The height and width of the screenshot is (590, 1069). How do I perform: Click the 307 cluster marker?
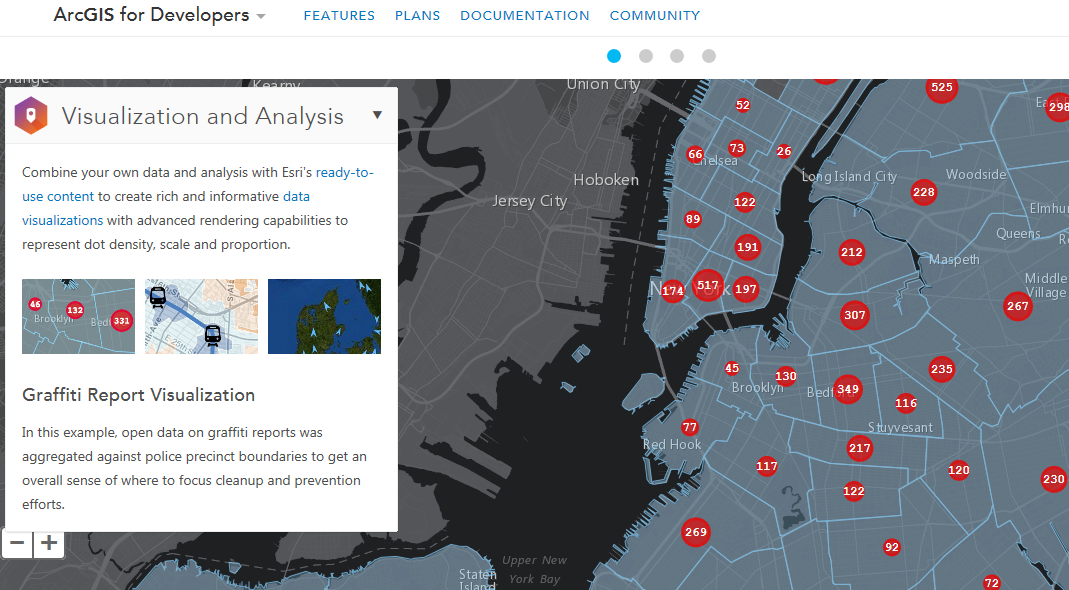click(x=855, y=315)
